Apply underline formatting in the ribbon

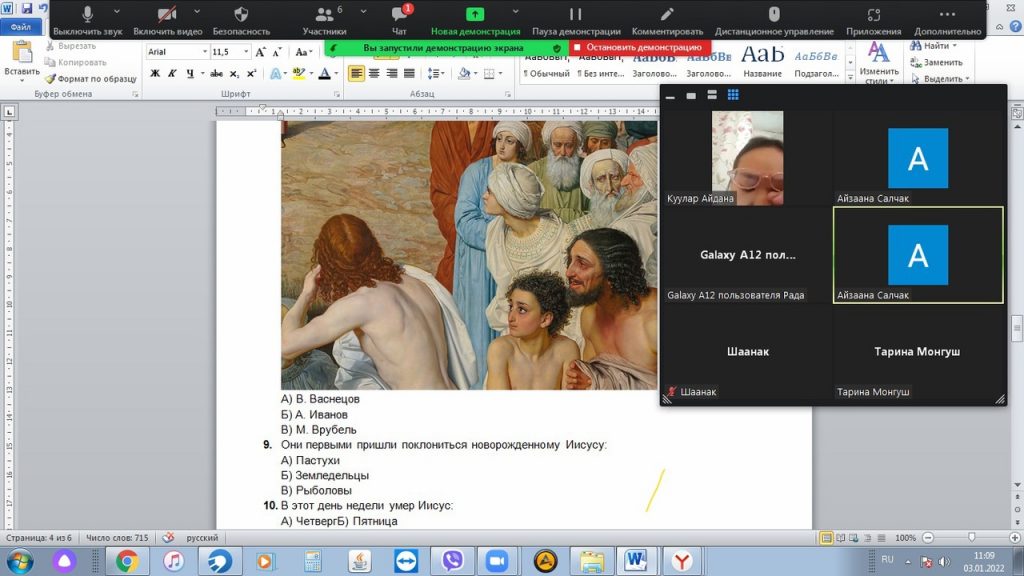190,73
